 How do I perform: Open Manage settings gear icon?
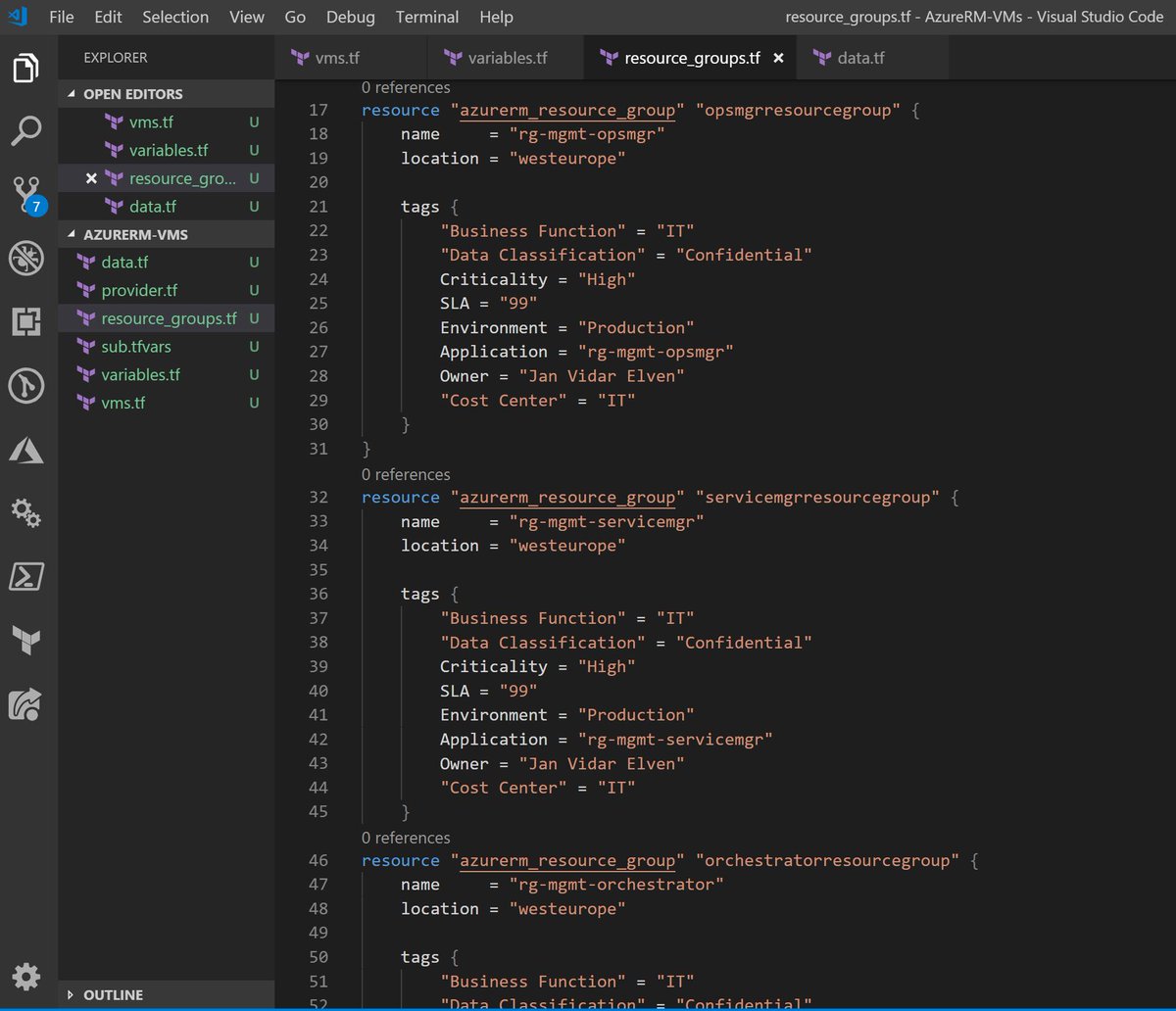(26, 976)
